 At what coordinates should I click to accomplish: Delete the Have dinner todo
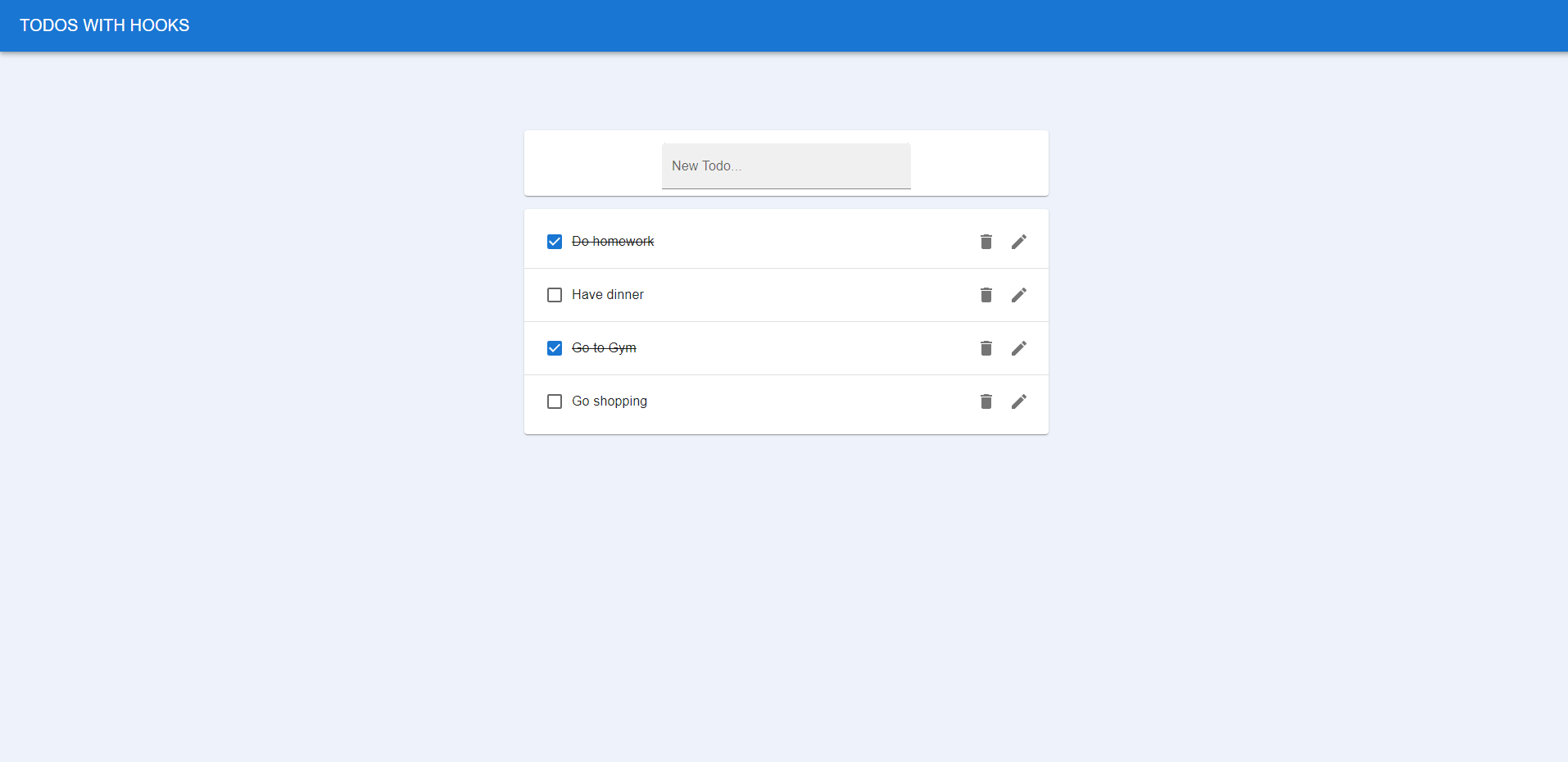(986, 295)
